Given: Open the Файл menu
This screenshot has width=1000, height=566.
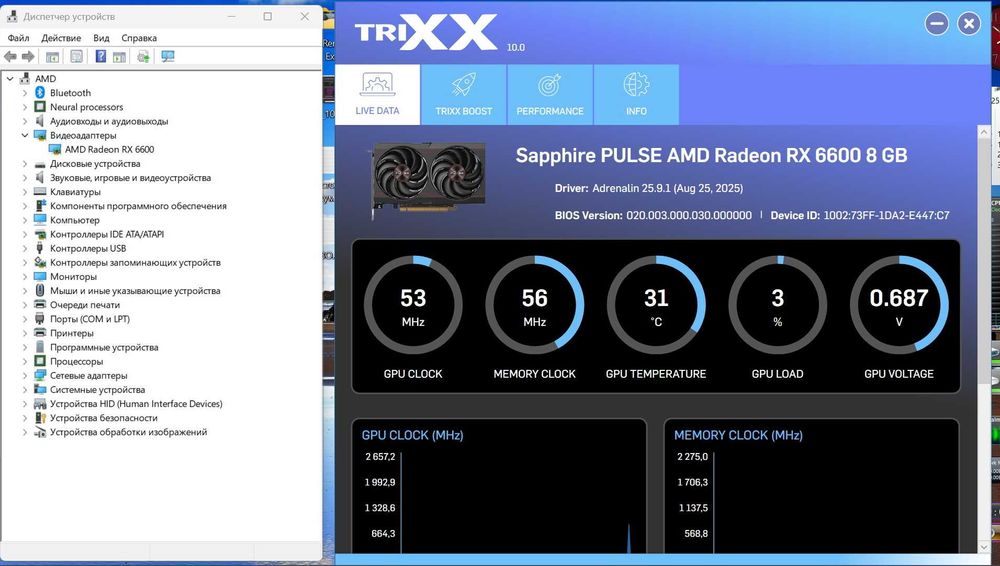Looking at the screenshot, I should [18, 38].
